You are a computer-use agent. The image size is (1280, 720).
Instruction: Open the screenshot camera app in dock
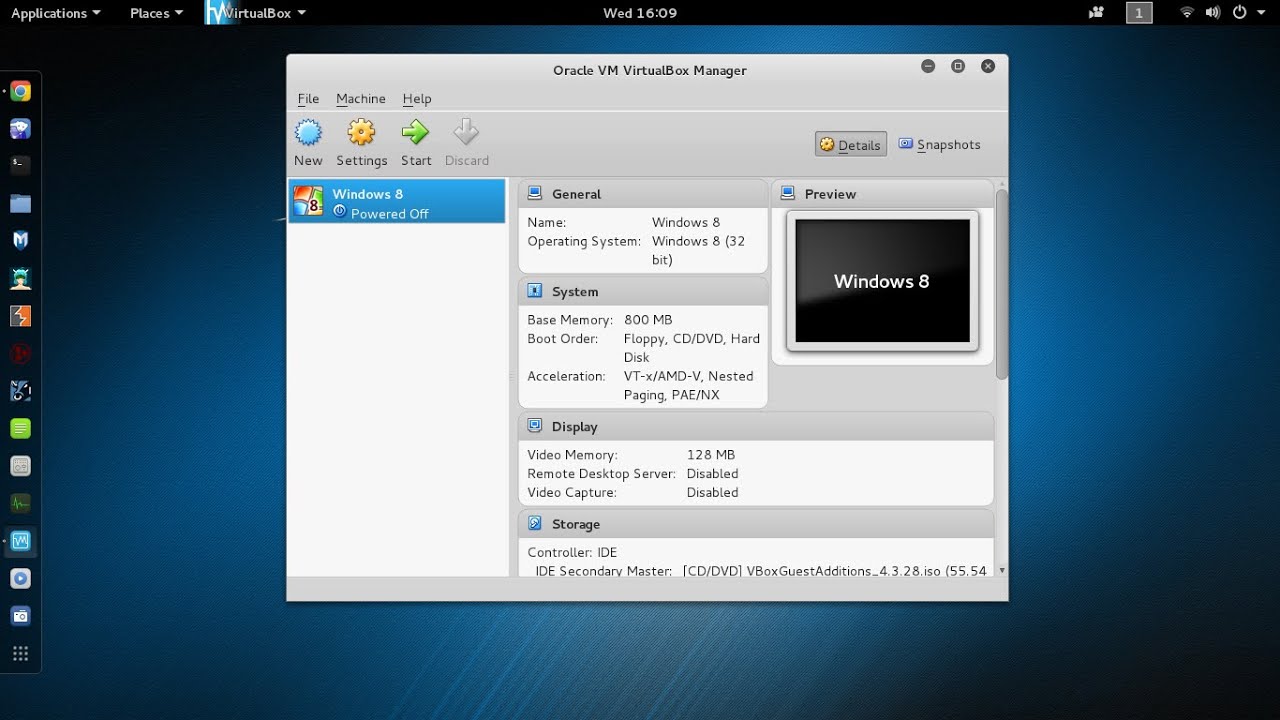(x=20, y=616)
